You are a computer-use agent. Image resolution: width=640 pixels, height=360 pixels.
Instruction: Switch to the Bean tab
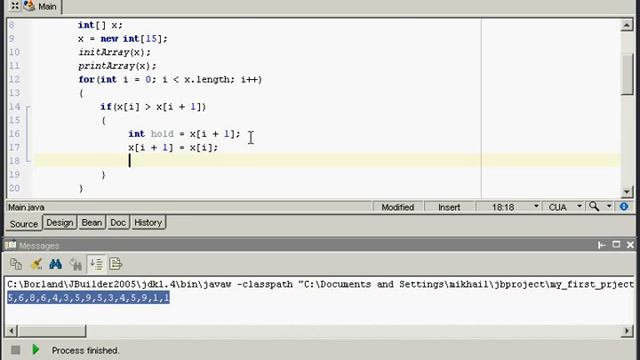click(91, 223)
